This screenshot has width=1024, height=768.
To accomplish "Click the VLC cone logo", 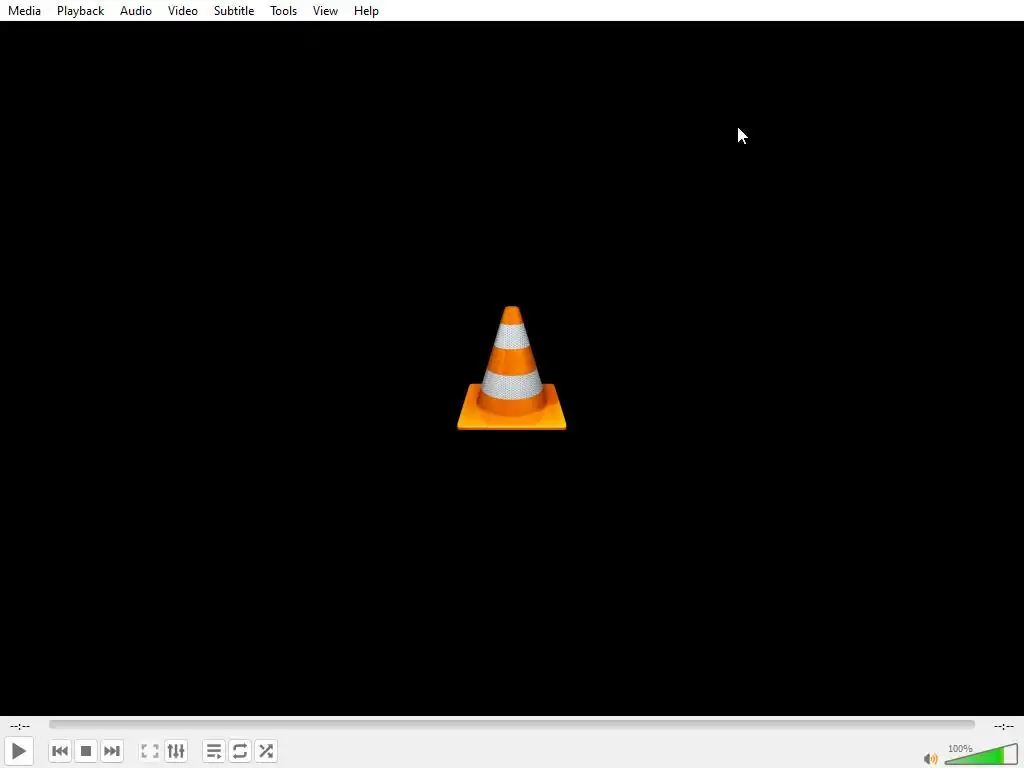I will click(511, 368).
